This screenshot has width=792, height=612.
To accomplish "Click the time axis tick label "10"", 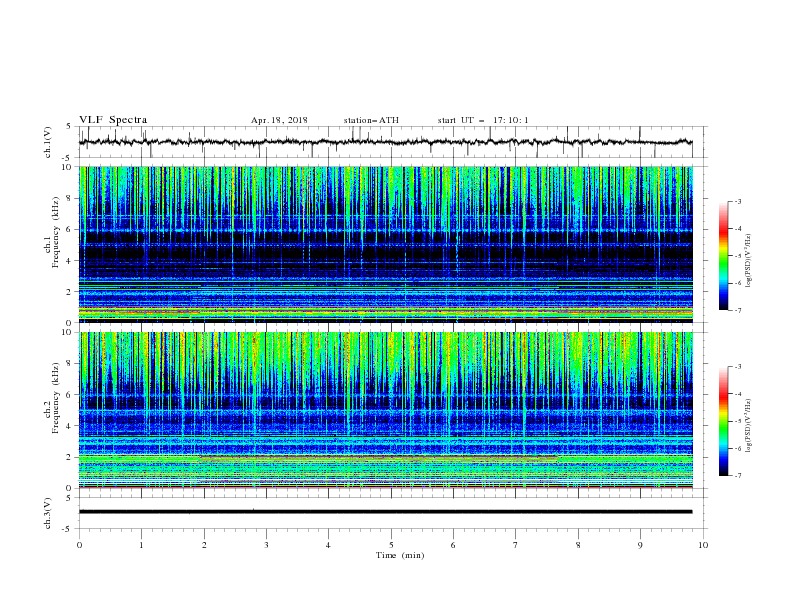I will point(703,545).
